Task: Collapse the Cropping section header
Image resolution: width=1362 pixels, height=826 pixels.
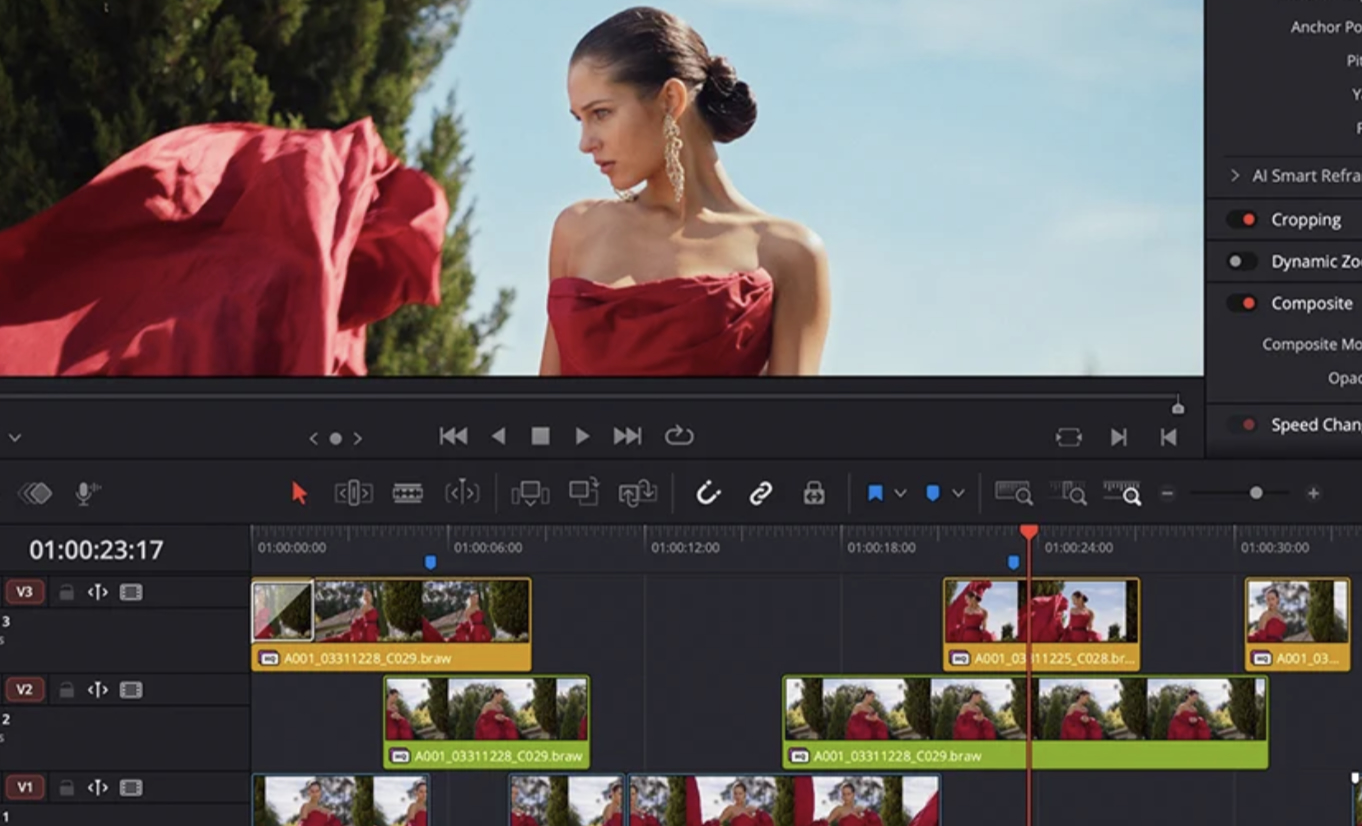Action: point(1306,219)
